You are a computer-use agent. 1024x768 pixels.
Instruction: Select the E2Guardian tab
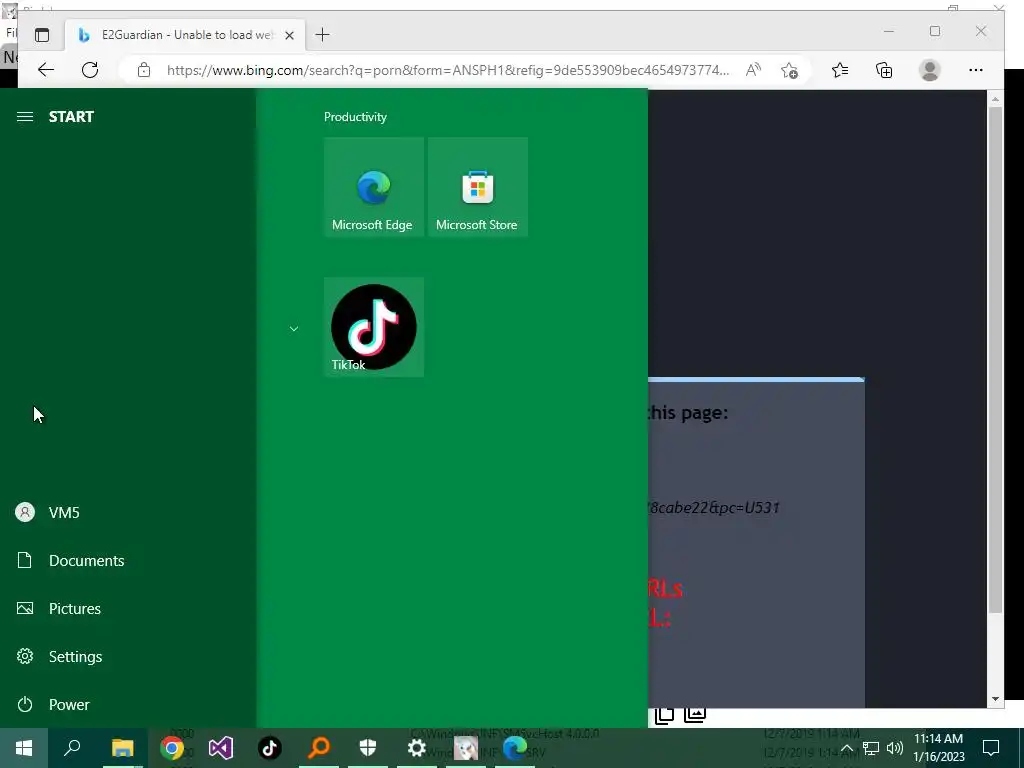click(x=184, y=35)
